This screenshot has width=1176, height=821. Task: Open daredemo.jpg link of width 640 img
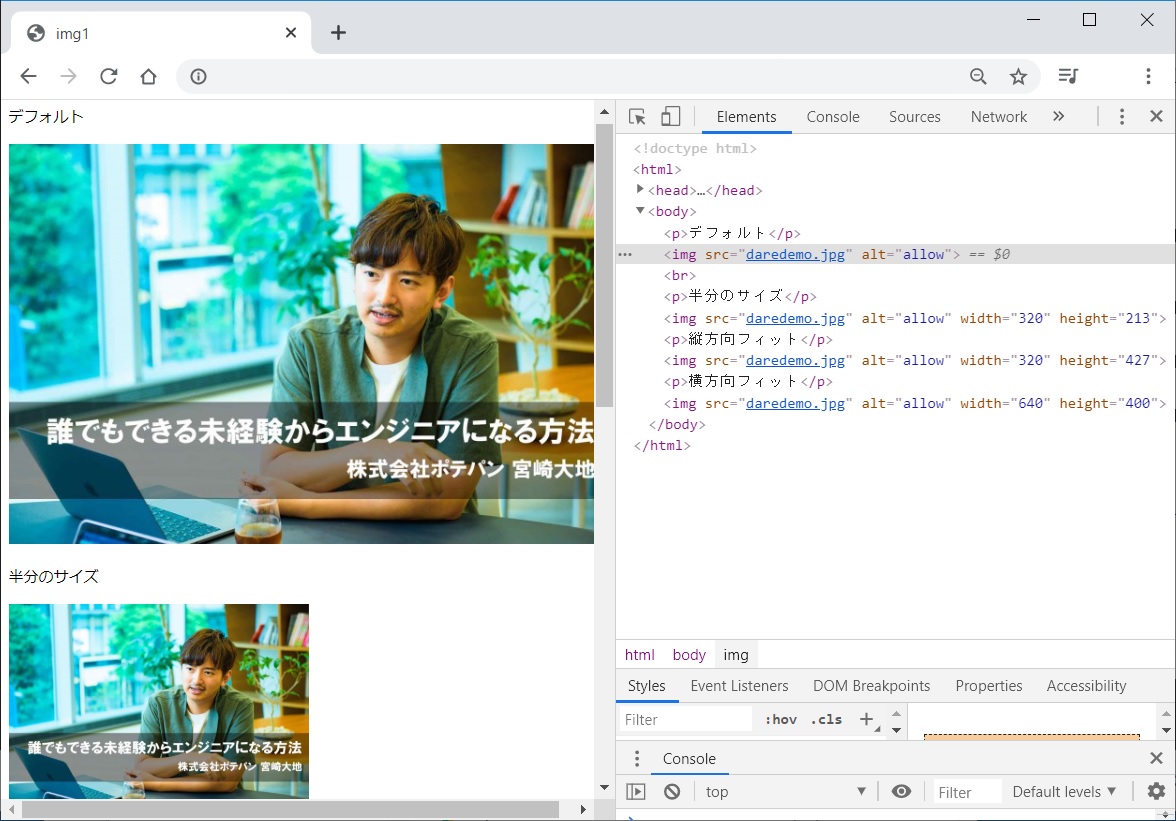pos(795,403)
